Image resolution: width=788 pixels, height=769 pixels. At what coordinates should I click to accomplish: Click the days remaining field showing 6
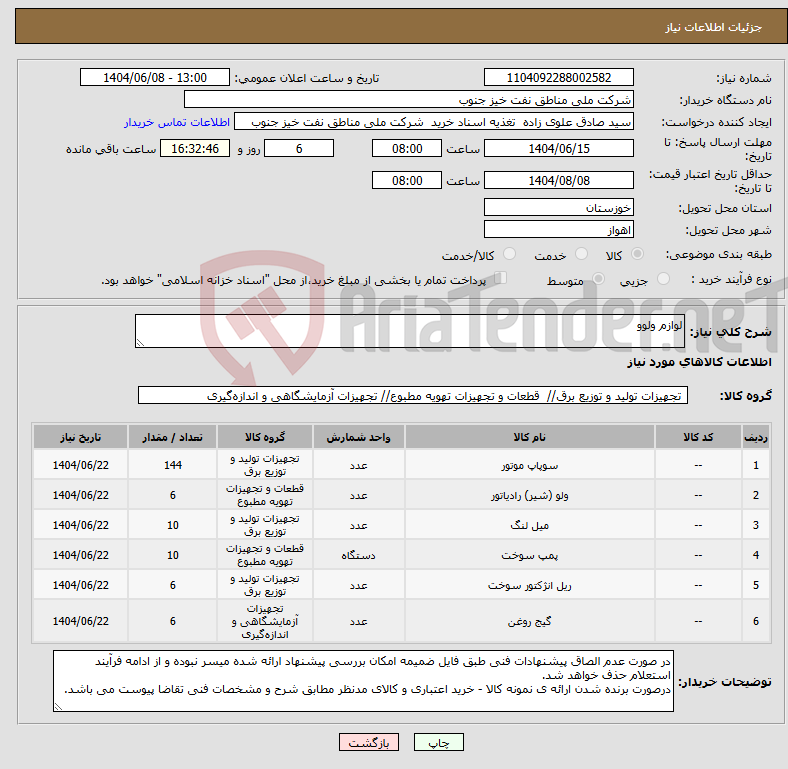pyautogui.click(x=299, y=148)
